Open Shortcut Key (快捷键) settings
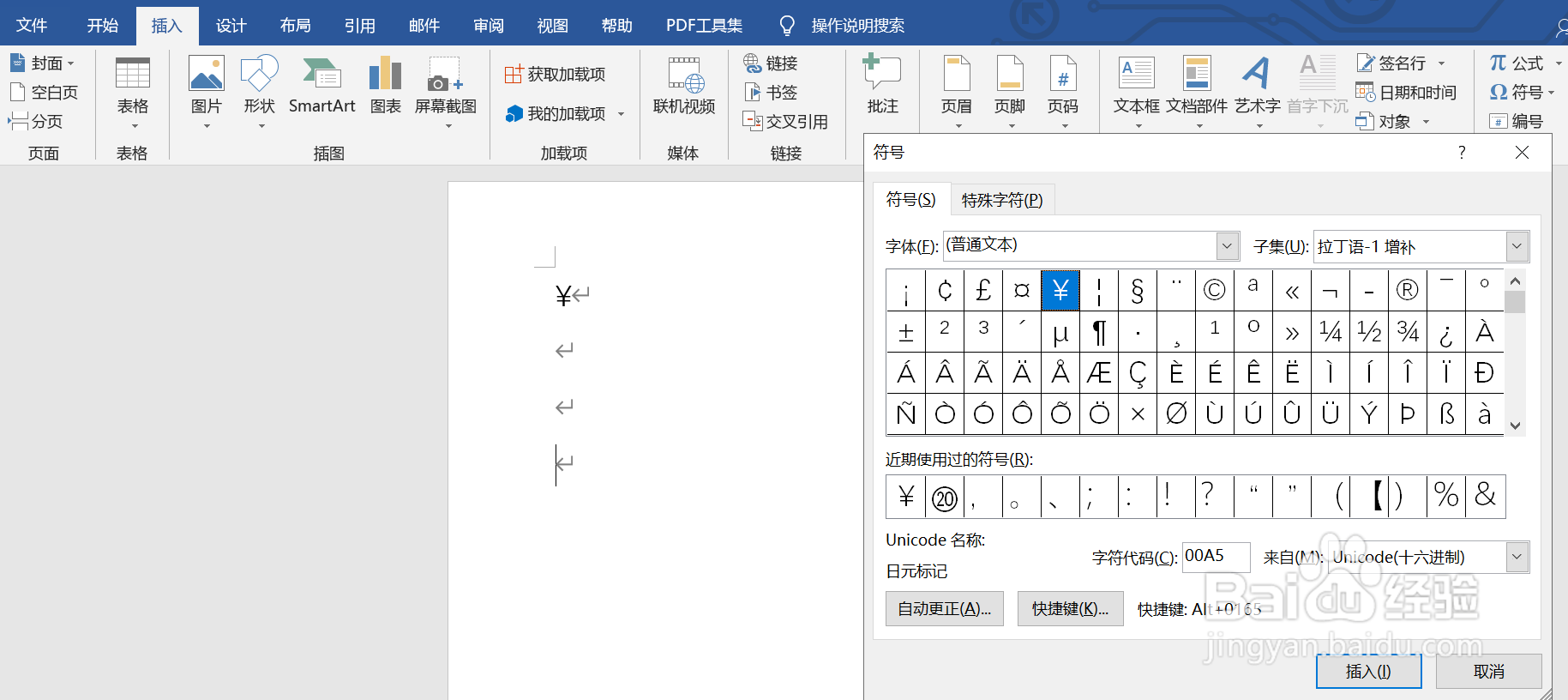1568x700 pixels. 1070,608
